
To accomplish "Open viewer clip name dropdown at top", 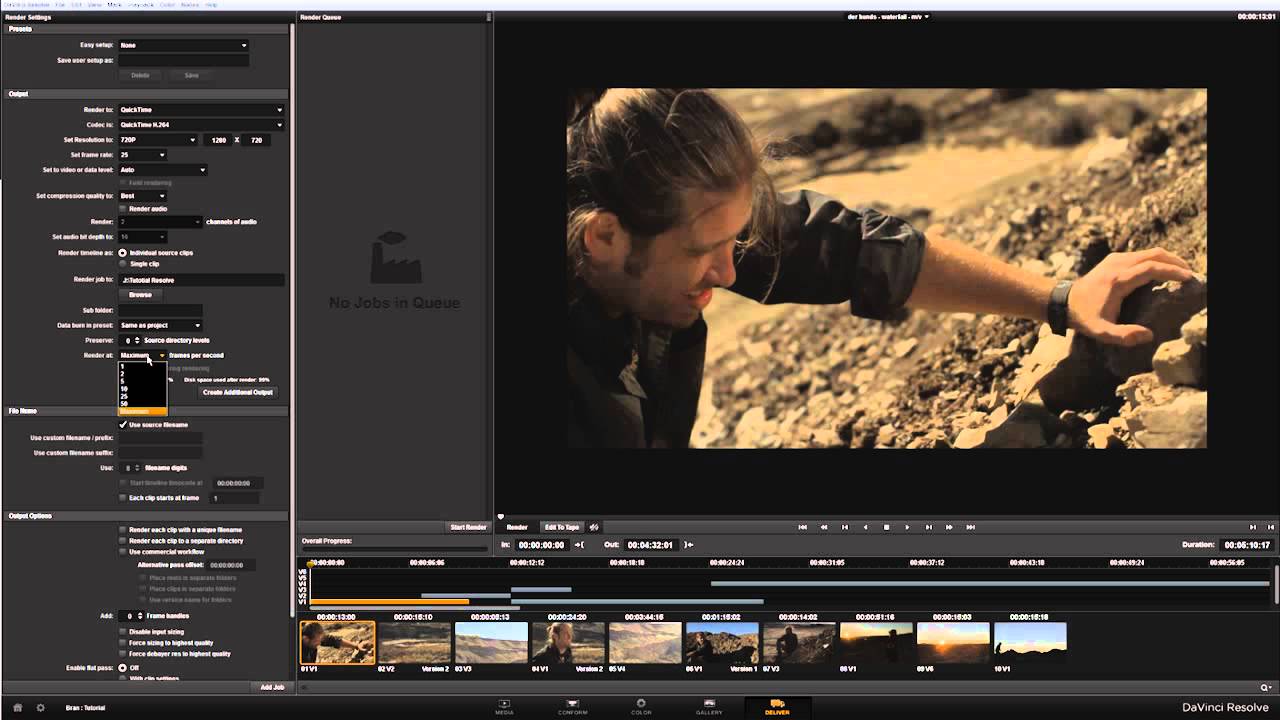I will (x=888, y=16).
